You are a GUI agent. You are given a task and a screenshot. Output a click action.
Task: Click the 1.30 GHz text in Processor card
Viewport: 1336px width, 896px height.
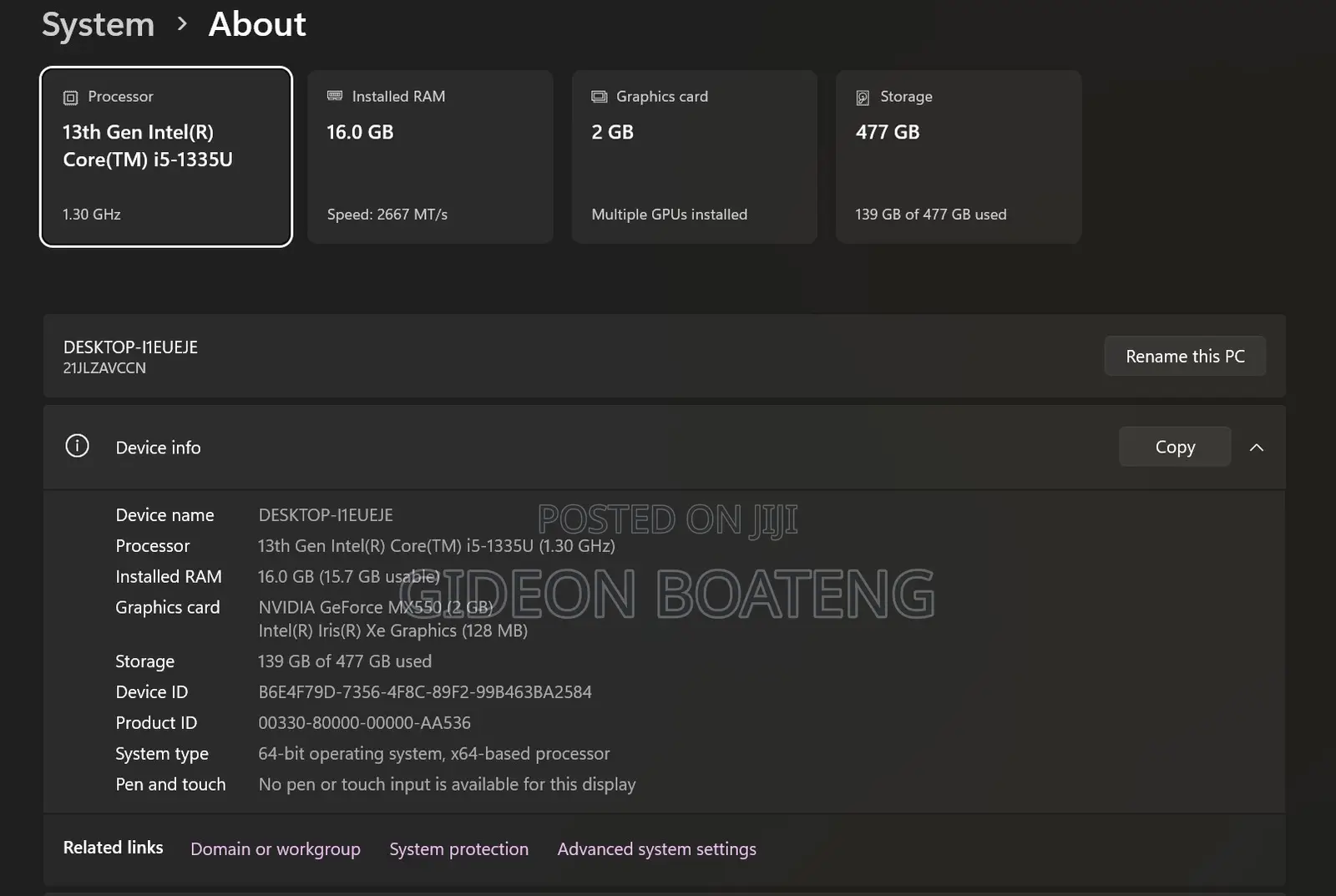click(x=92, y=215)
